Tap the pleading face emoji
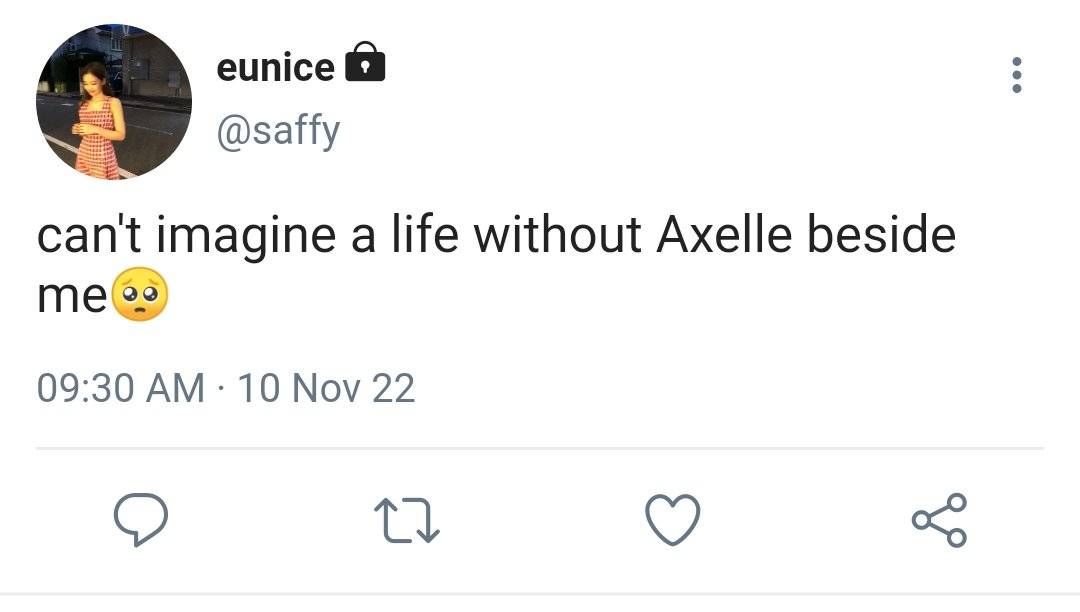Image resolution: width=1080 pixels, height=612 pixels. pyautogui.click(x=140, y=295)
